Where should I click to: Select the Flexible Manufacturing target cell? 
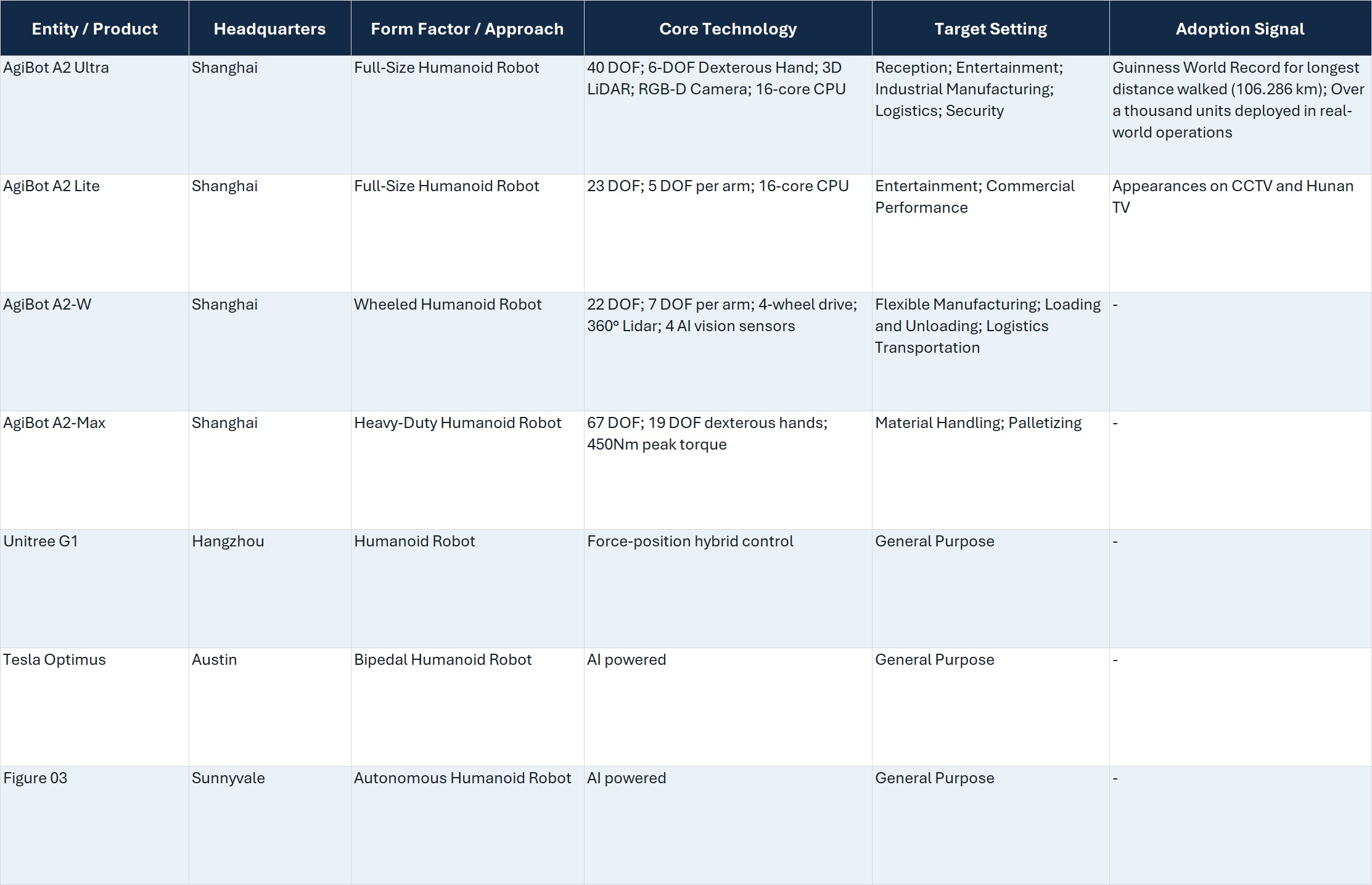990,352
